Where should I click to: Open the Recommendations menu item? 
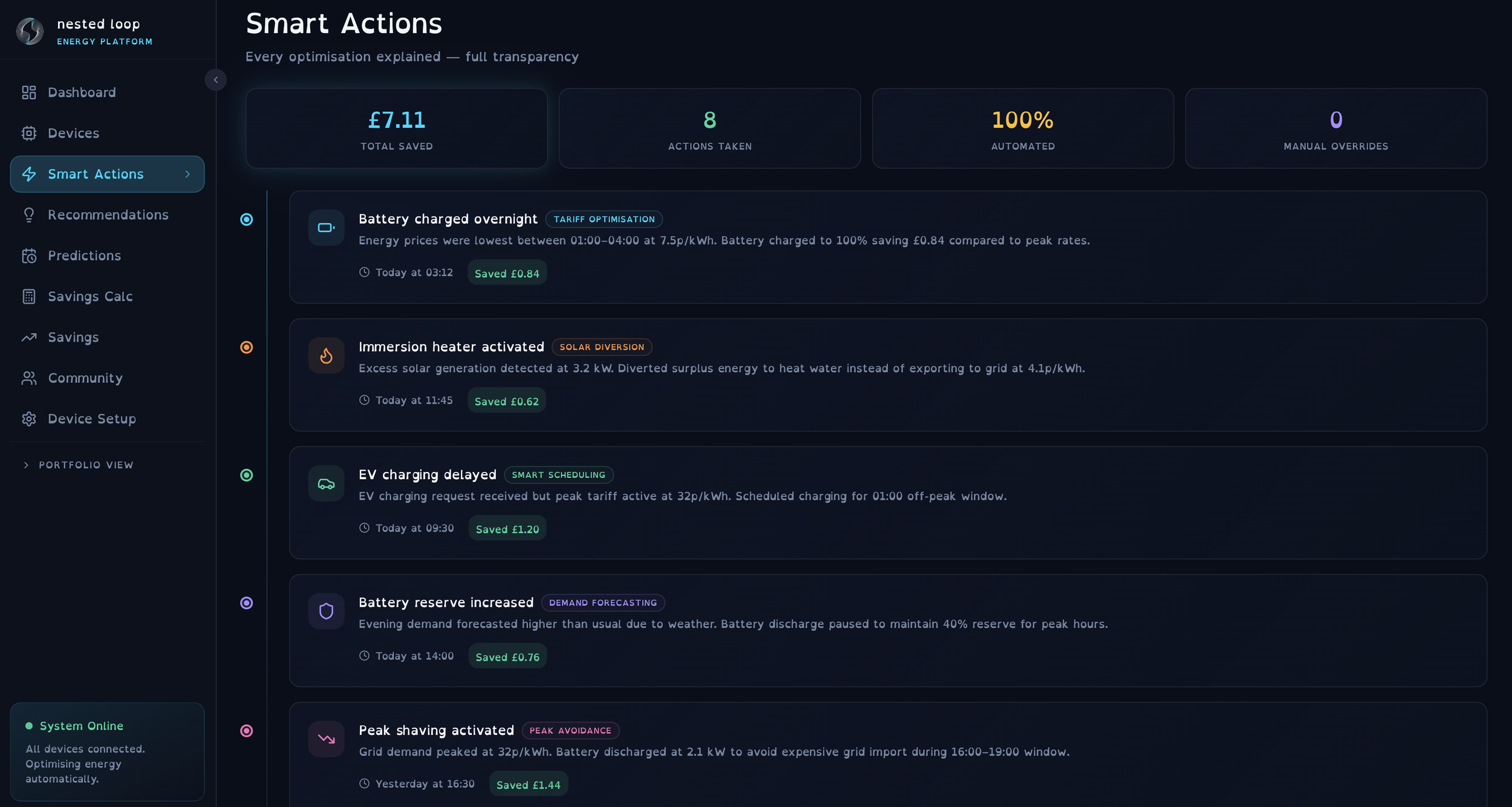tap(107, 215)
